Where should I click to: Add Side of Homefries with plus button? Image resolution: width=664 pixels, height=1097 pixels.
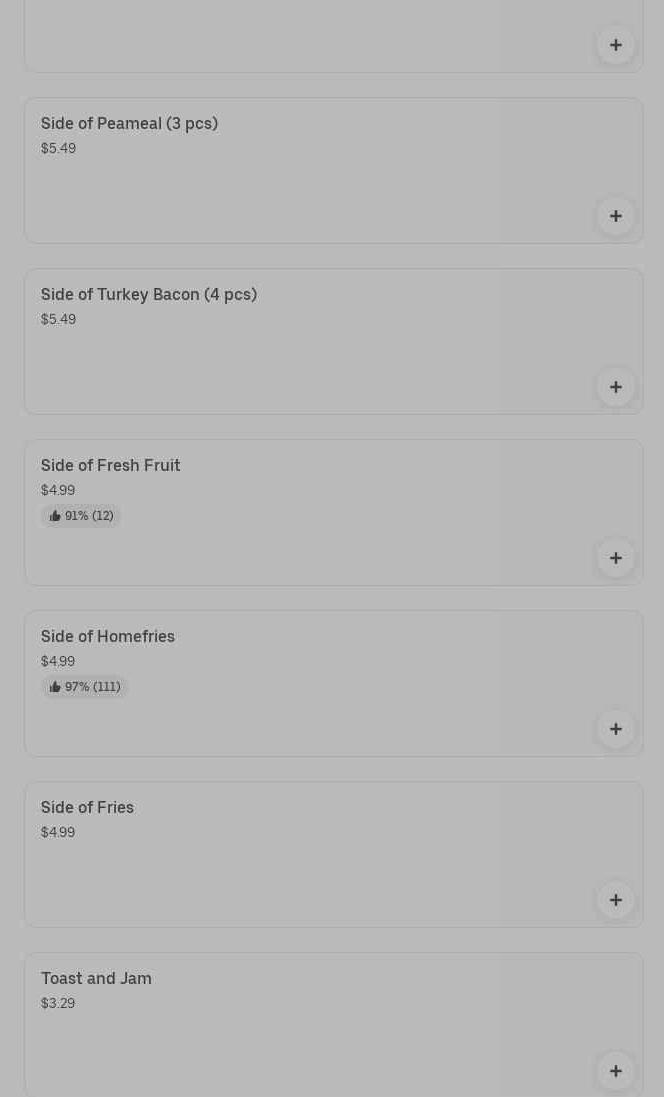coord(616,729)
